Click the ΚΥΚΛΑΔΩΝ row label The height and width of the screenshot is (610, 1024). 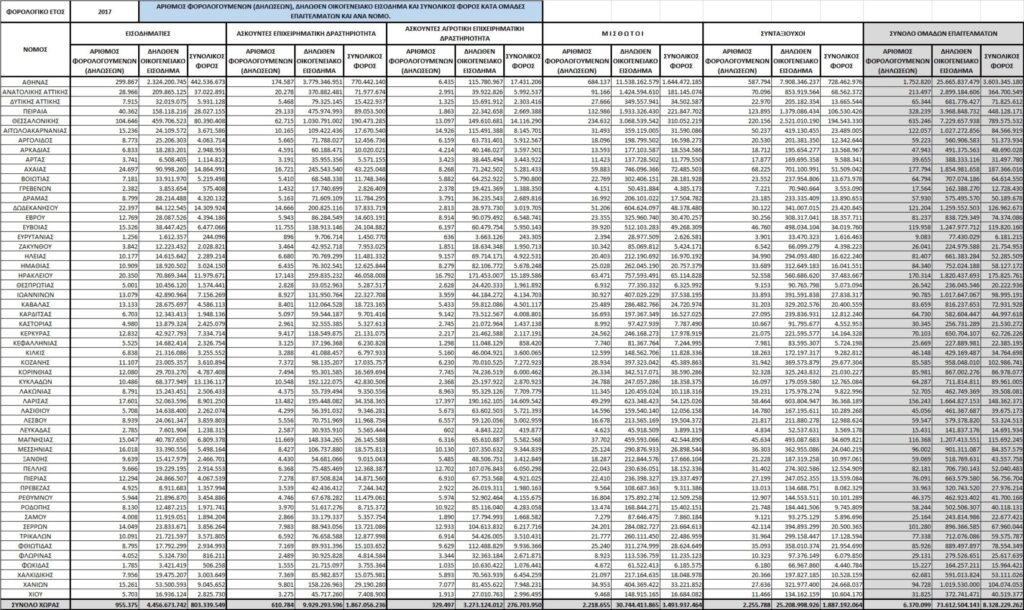pyautogui.click(x=35, y=381)
